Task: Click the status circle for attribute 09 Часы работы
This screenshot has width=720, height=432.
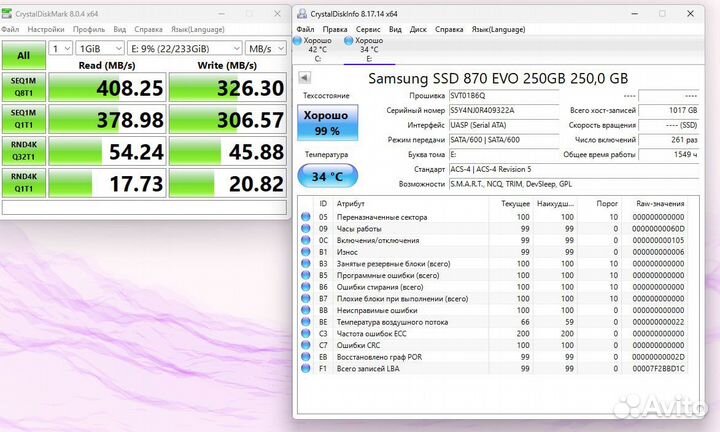Action: (306, 228)
